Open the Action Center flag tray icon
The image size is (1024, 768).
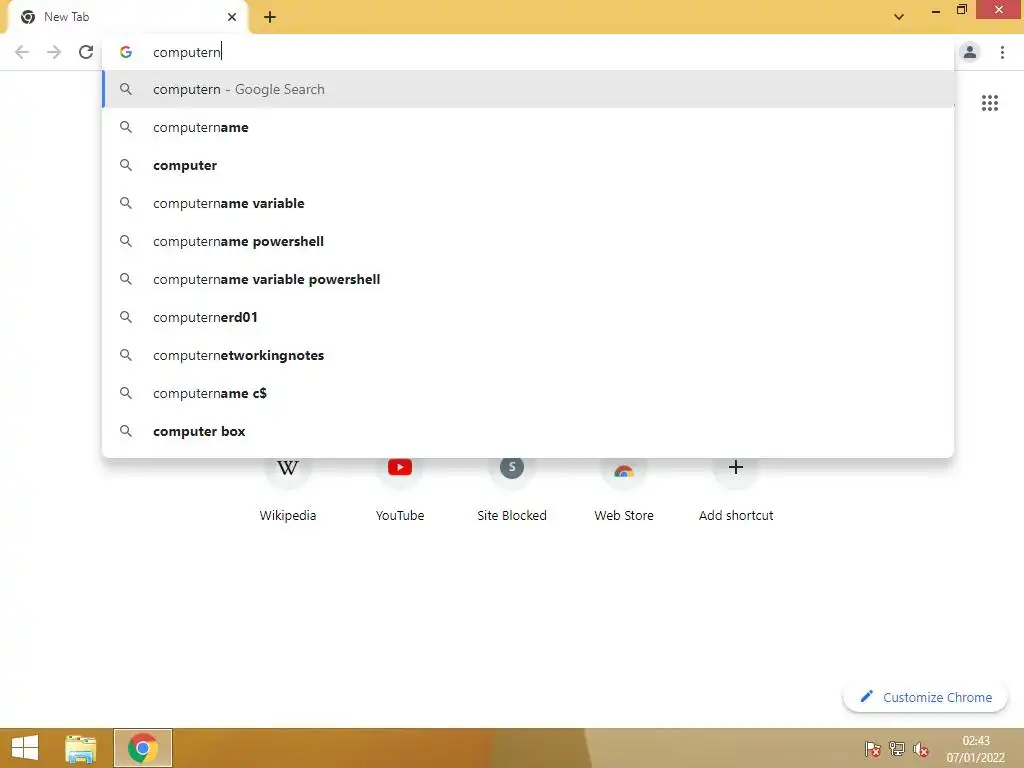872,749
